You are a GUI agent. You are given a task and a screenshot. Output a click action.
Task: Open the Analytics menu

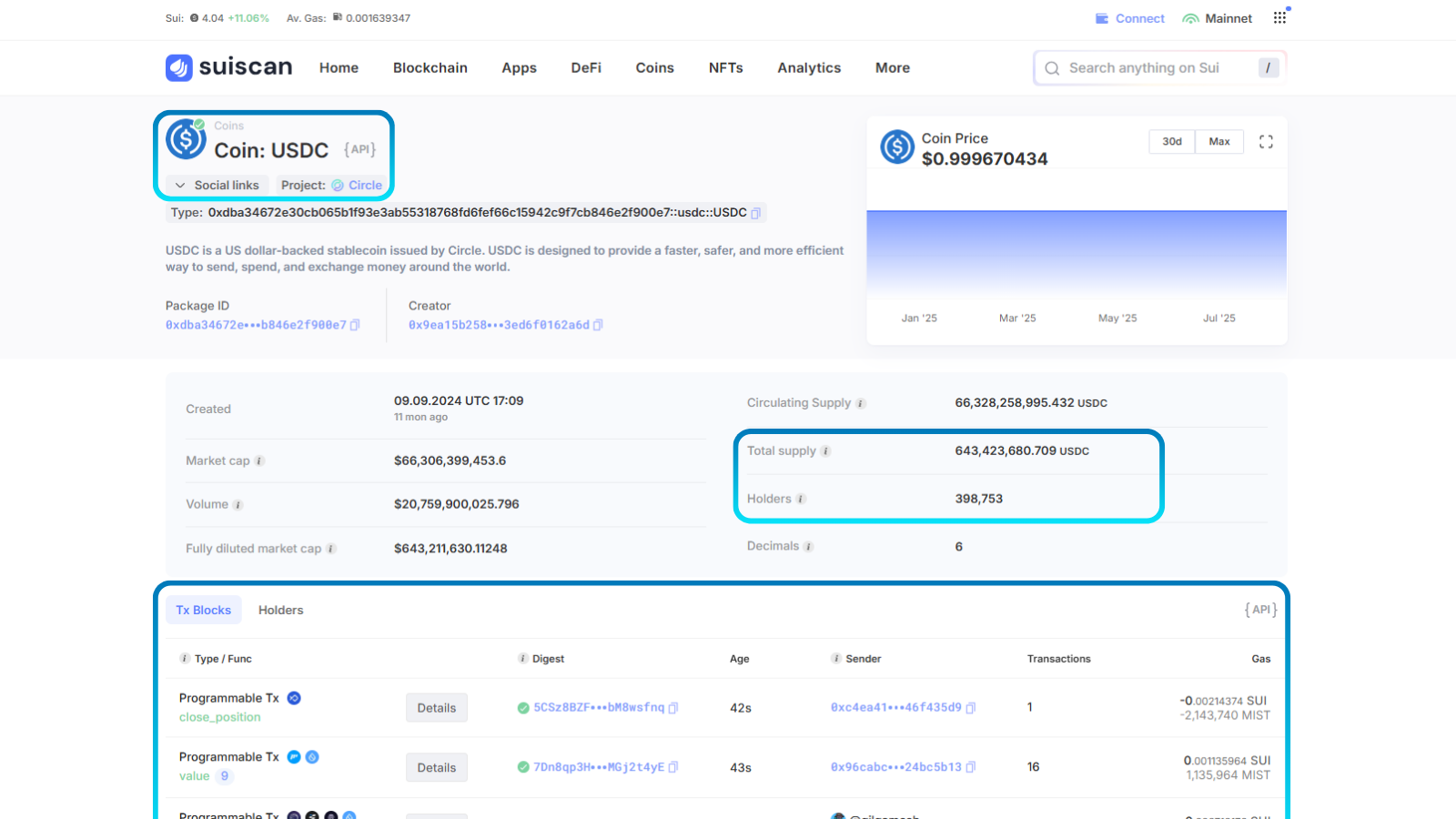coord(809,68)
